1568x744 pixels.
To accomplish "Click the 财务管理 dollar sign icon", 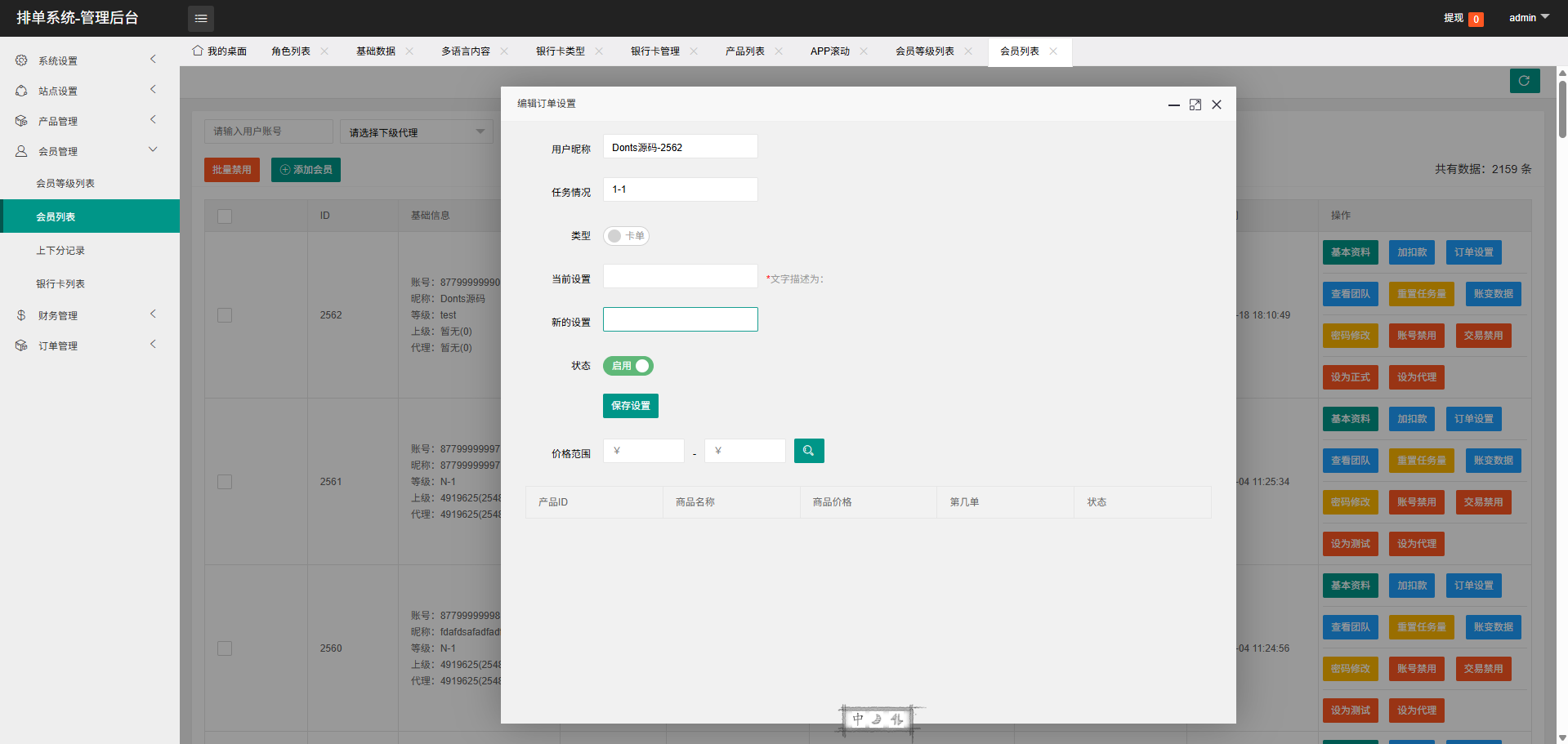I will [21, 315].
